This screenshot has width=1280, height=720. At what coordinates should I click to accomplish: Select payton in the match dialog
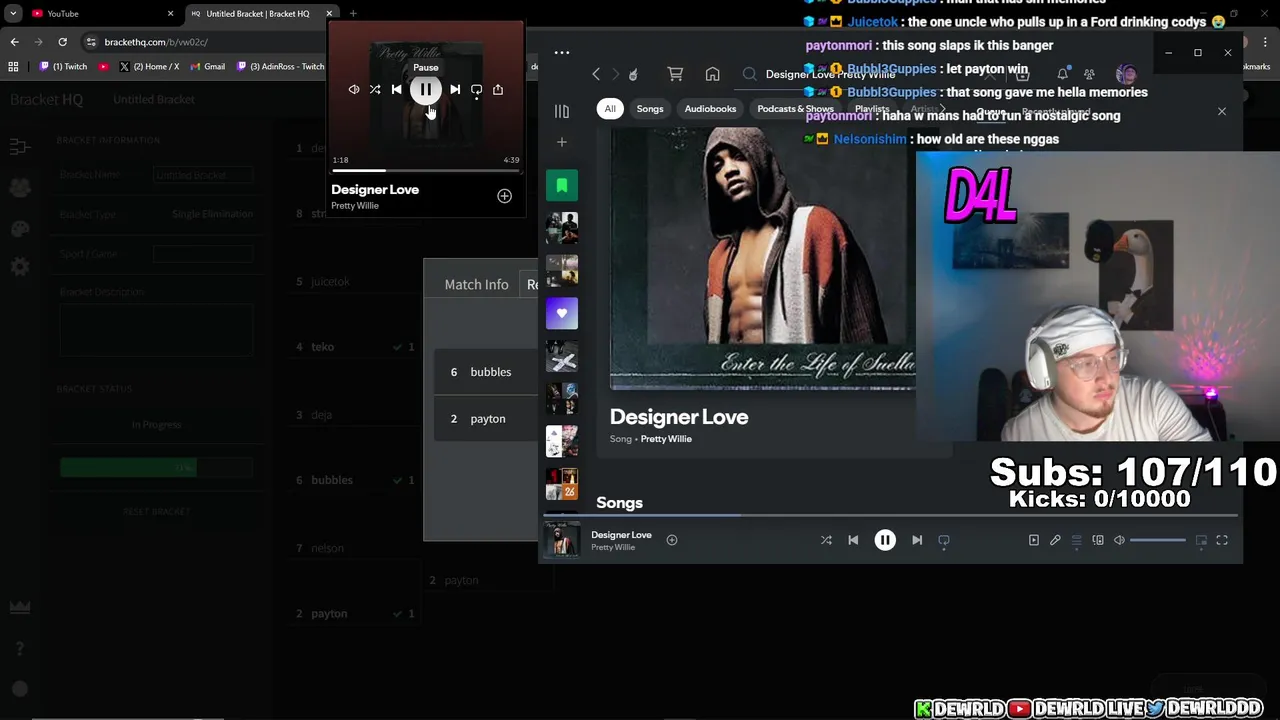pos(486,419)
